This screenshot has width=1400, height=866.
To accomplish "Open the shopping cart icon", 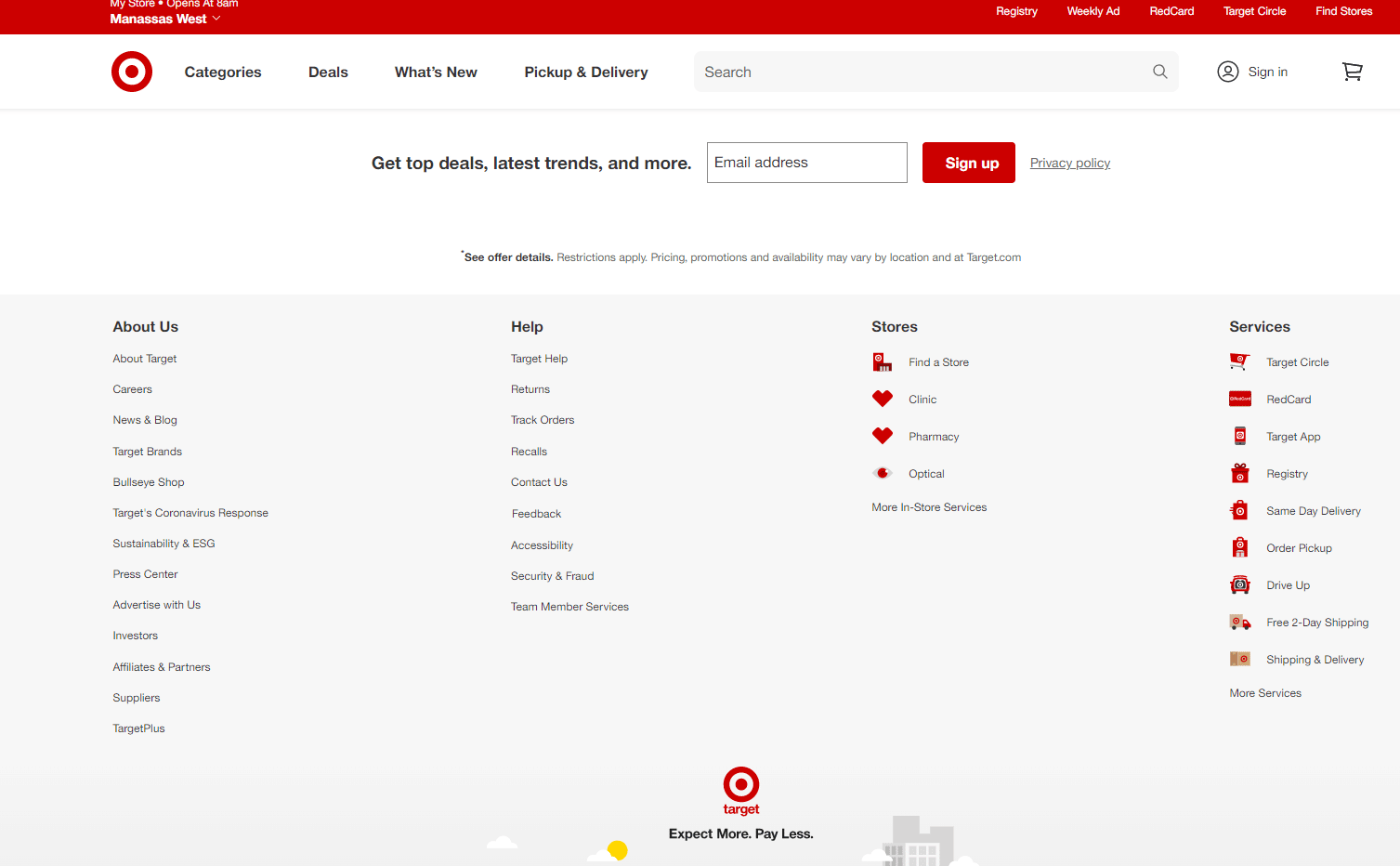I will click(x=1353, y=72).
